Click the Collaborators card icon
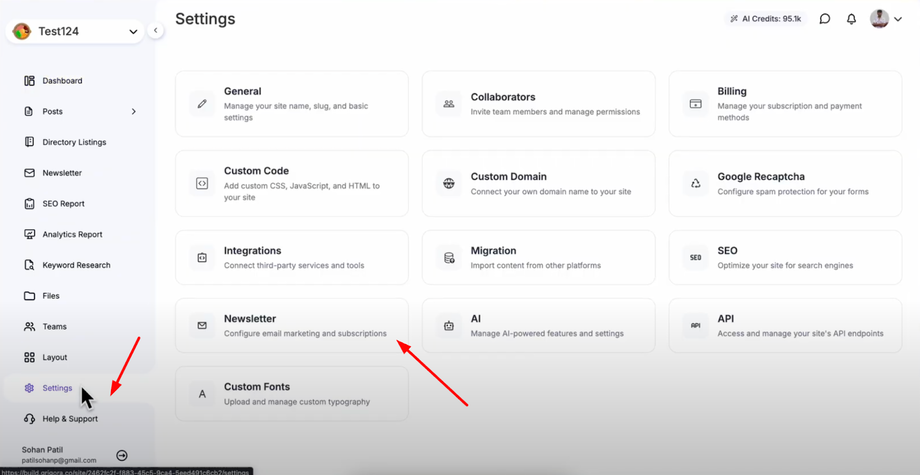Screen dimensions: 920x475 (449, 104)
